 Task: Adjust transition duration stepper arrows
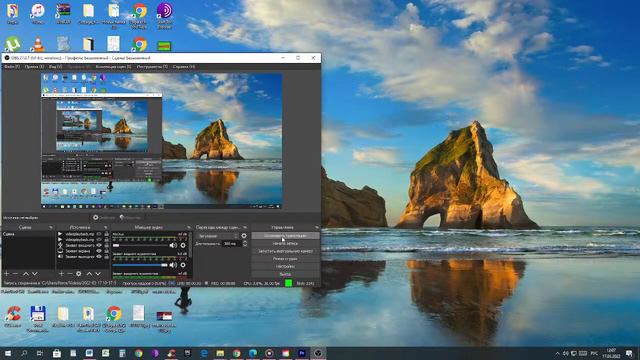245,244
